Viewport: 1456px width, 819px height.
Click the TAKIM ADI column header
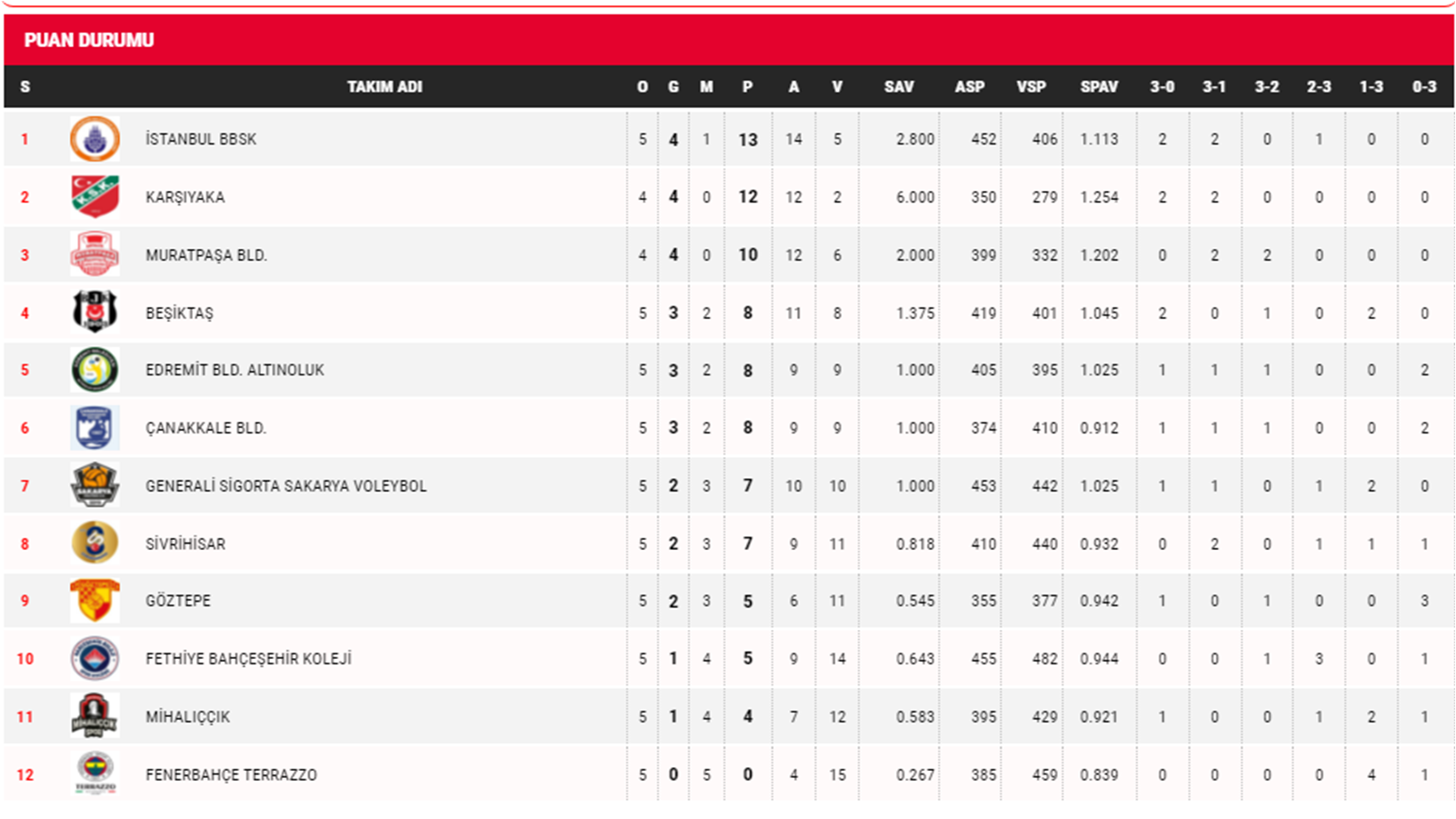pyautogui.click(x=384, y=87)
